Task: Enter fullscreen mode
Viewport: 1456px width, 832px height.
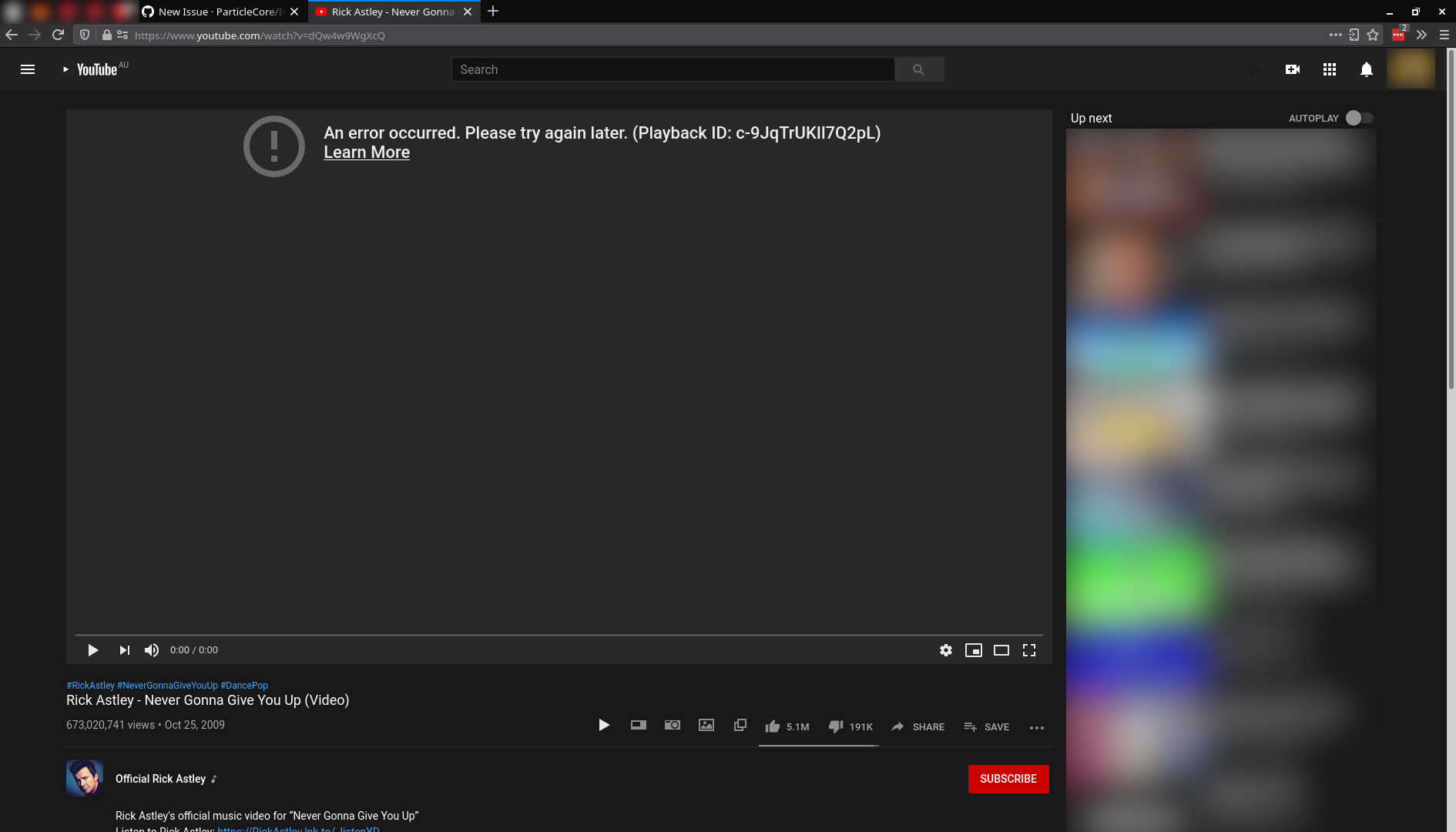Action: click(1030, 650)
